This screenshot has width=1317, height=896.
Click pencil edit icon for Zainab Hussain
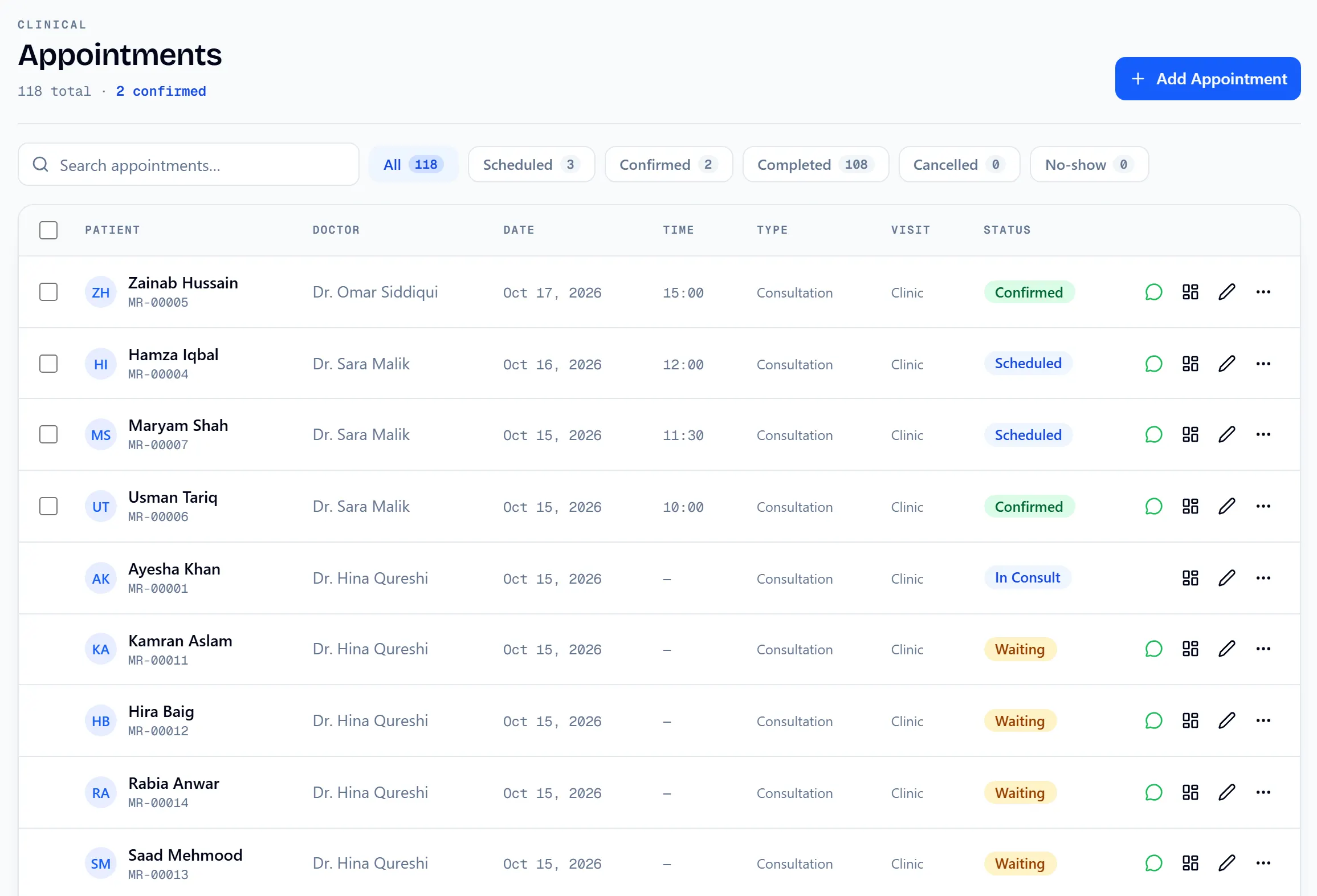point(1226,292)
